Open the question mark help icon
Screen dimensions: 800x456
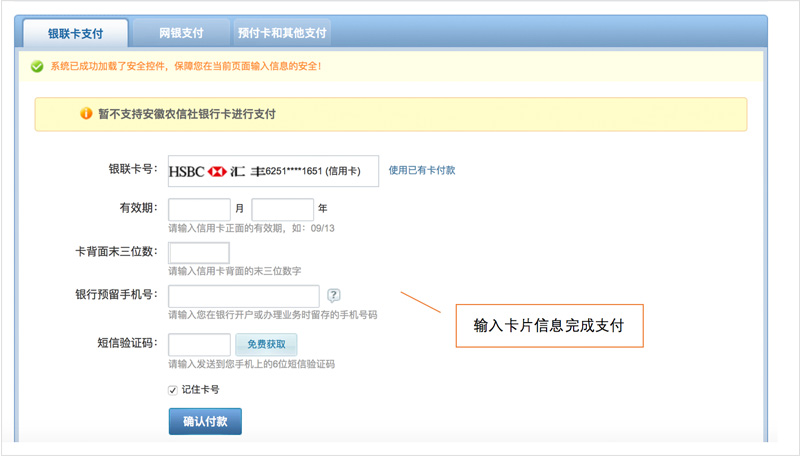click(x=333, y=295)
